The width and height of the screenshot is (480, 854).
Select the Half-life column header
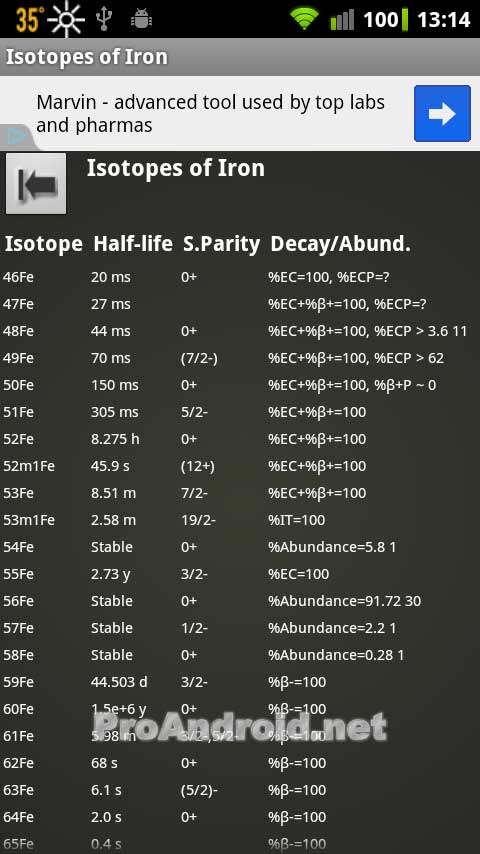133,245
